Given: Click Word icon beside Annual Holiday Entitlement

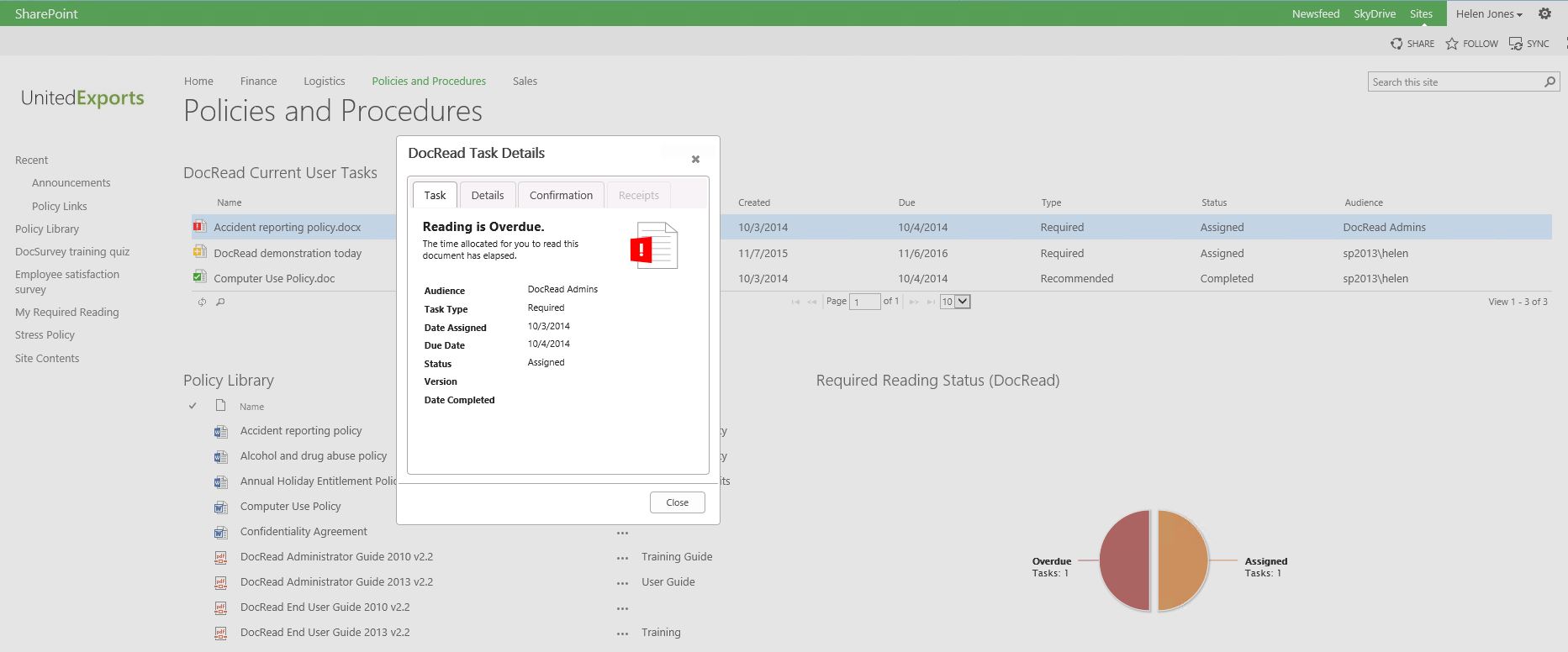Looking at the screenshot, I should tap(221, 481).
